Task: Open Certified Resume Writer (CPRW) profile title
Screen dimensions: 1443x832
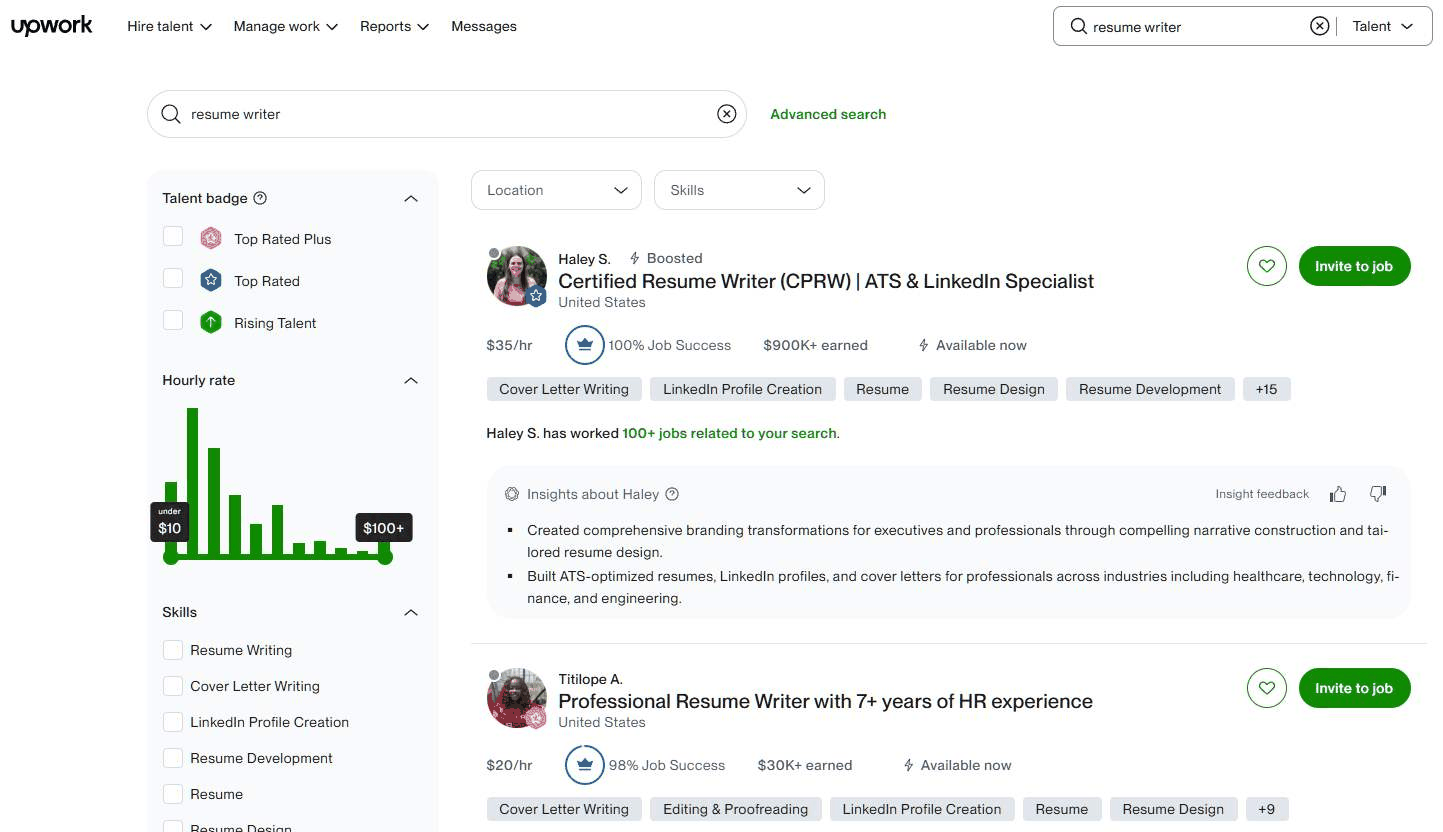Action: point(826,281)
